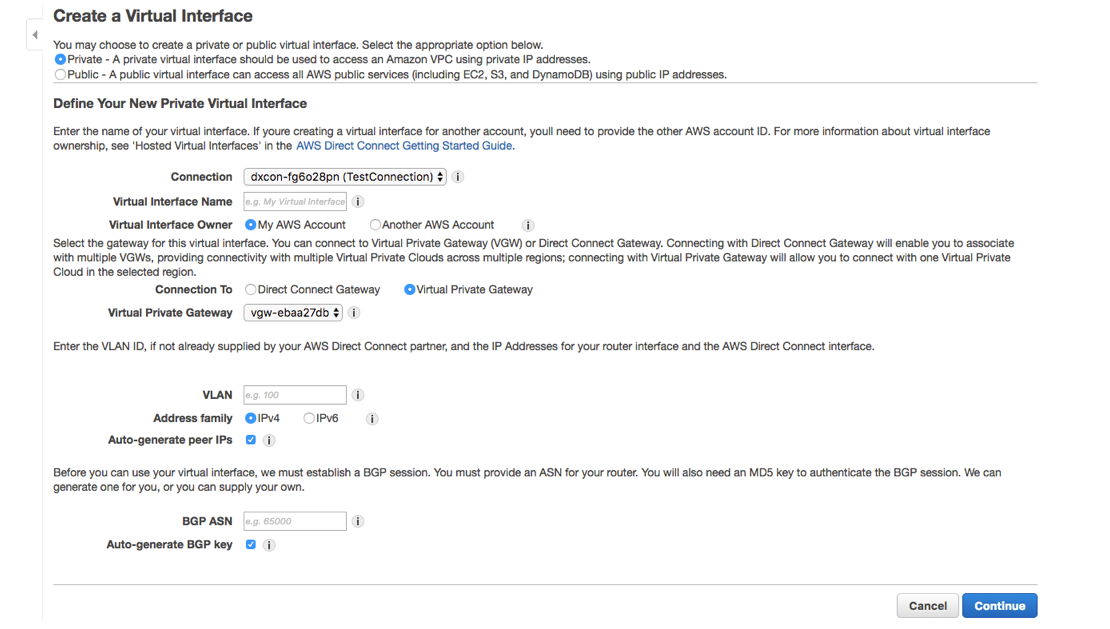Click info icon for Virtual Interface Owner
The image size is (1110, 629).
pos(528,226)
